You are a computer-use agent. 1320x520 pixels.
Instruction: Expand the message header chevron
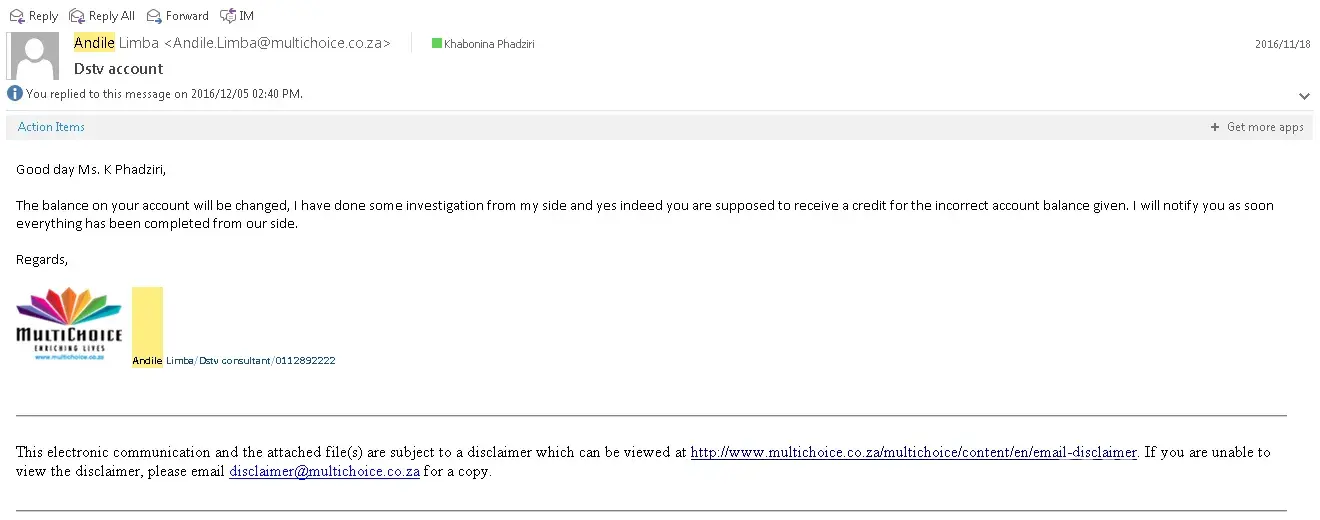tap(1304, 96)
